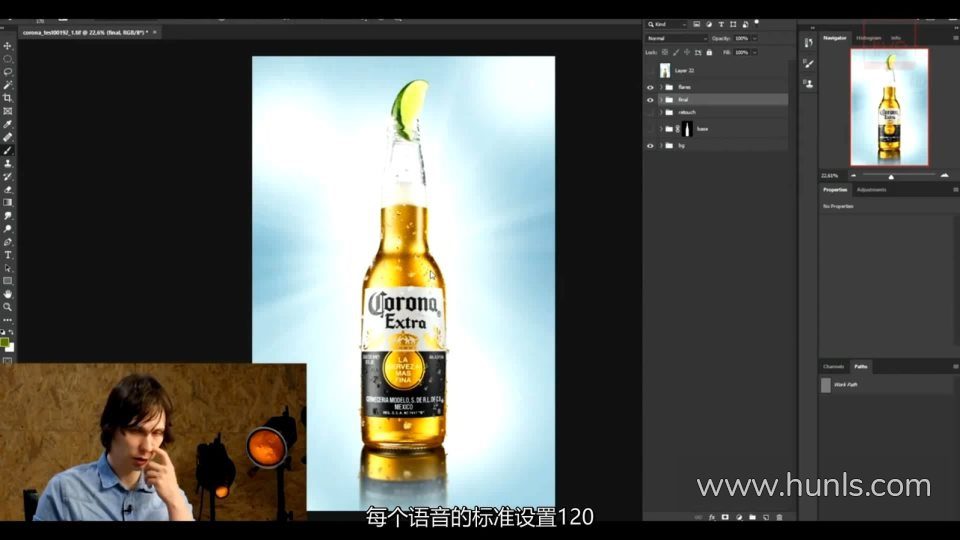Select the Zoom tool
Screen dimensions: 960x540
(x=7, y=307)
